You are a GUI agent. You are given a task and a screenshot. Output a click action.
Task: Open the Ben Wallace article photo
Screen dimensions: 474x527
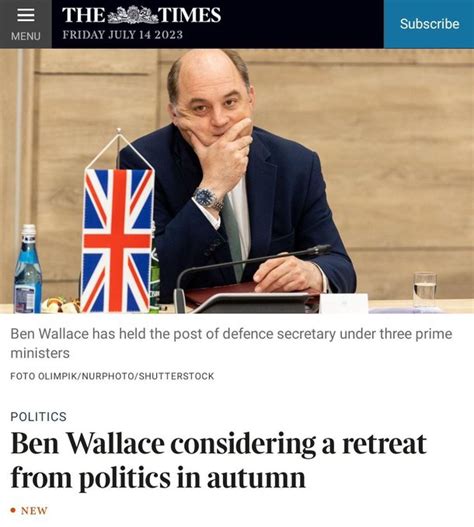pos(237,181)
